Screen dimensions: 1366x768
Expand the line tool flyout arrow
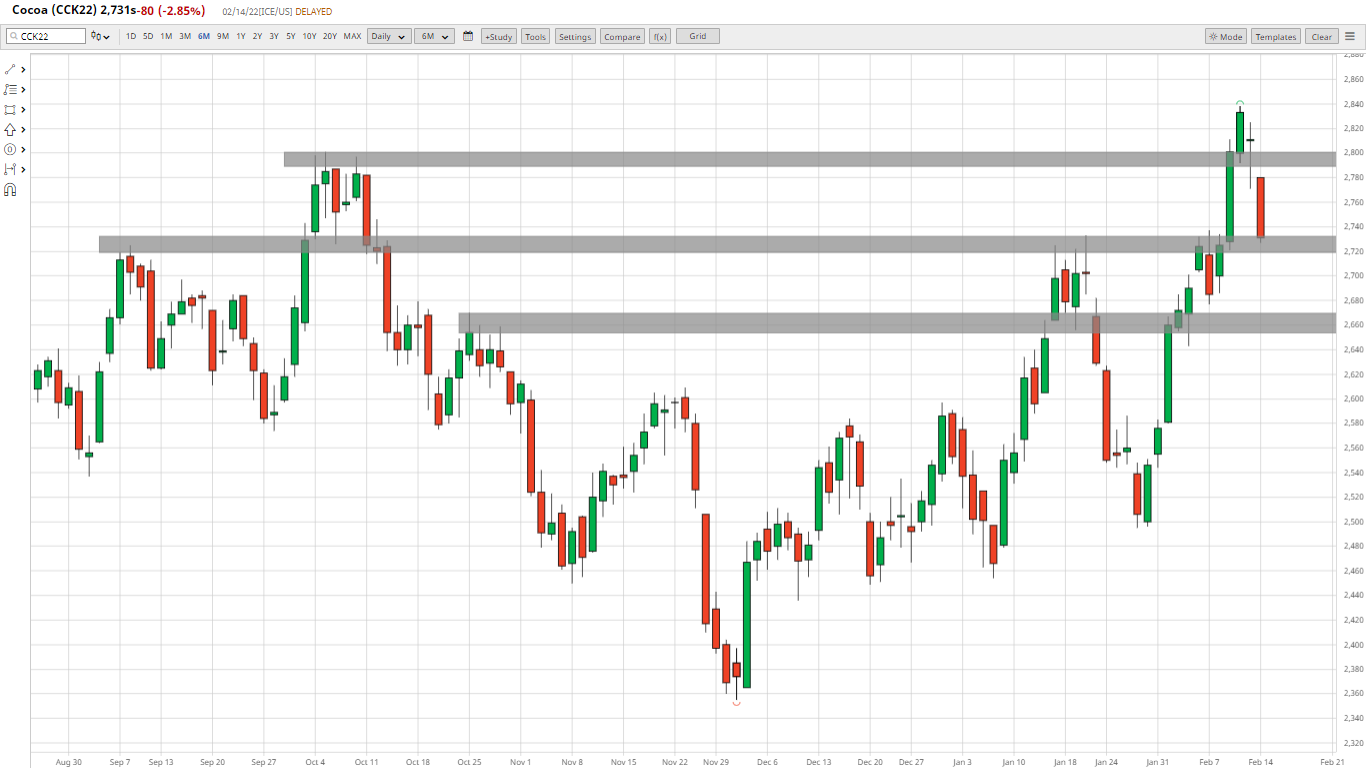23,70
